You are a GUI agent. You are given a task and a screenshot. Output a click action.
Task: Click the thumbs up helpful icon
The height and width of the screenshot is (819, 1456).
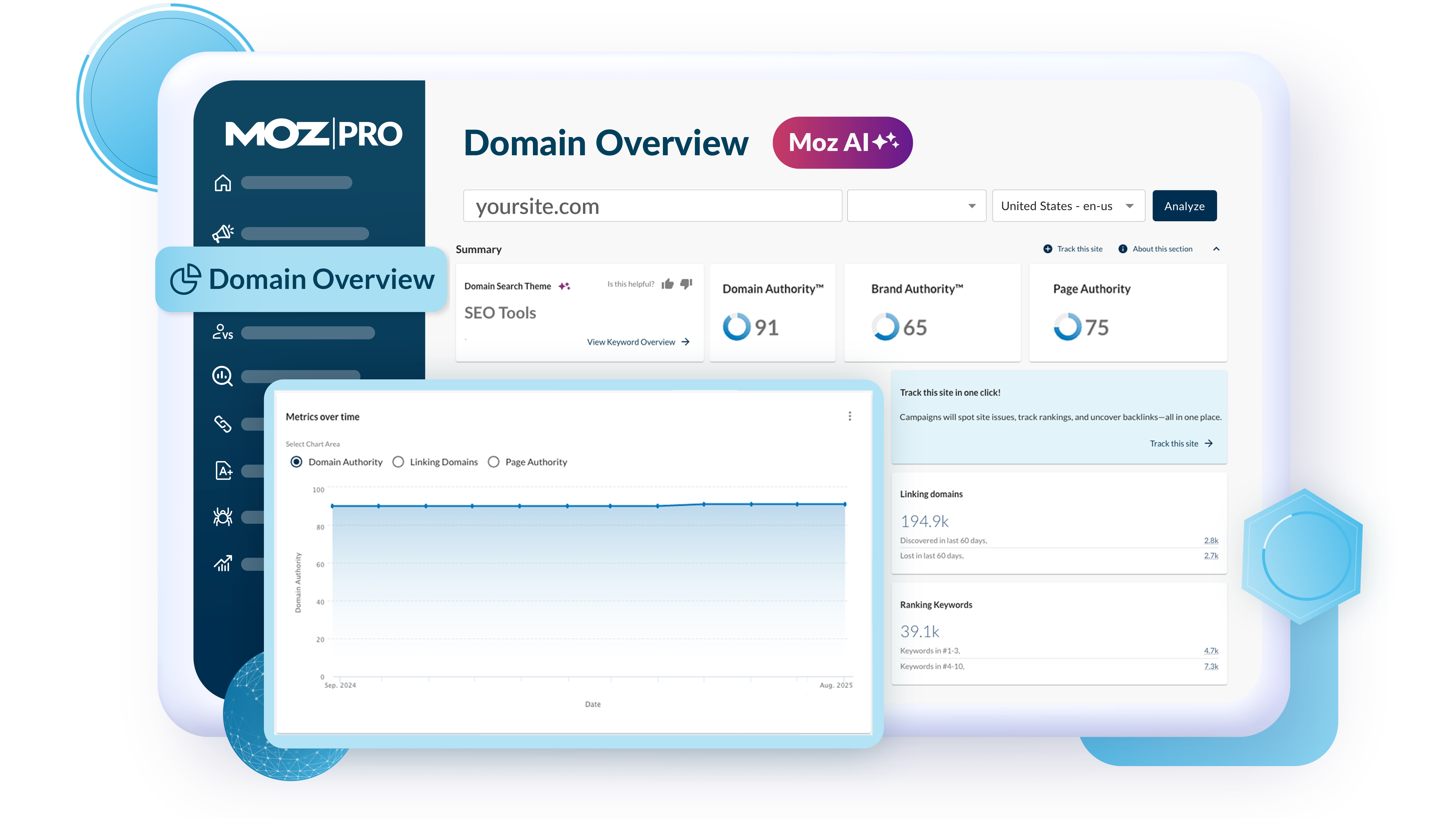point(667,284)
